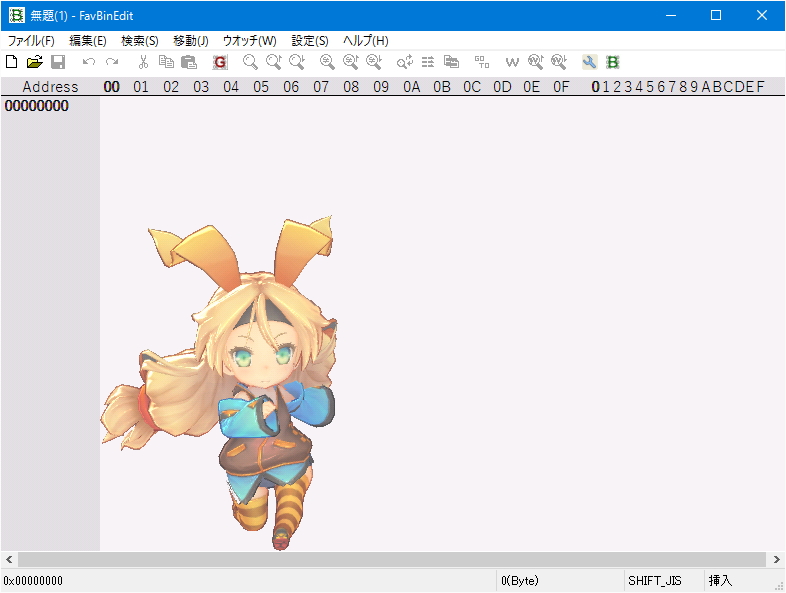This screenshot has width=786, height=593.
Task: Open the ヘルプ(H) menu
Action: 365,41
